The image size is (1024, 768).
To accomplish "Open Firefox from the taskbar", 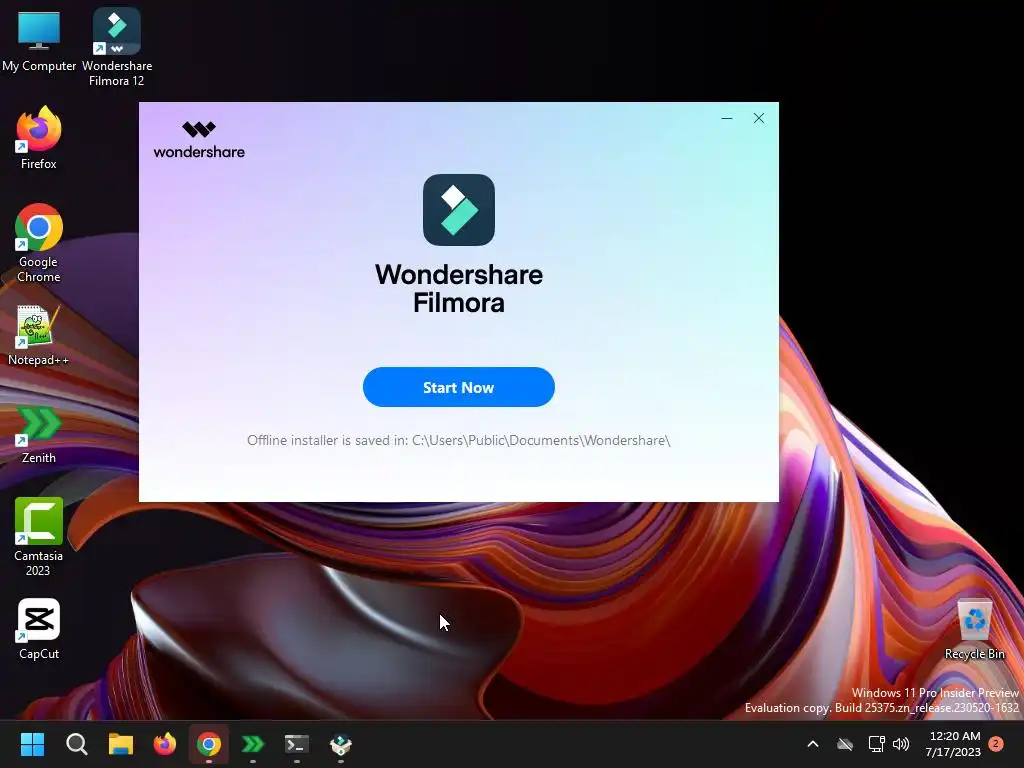I will point(165,744).
